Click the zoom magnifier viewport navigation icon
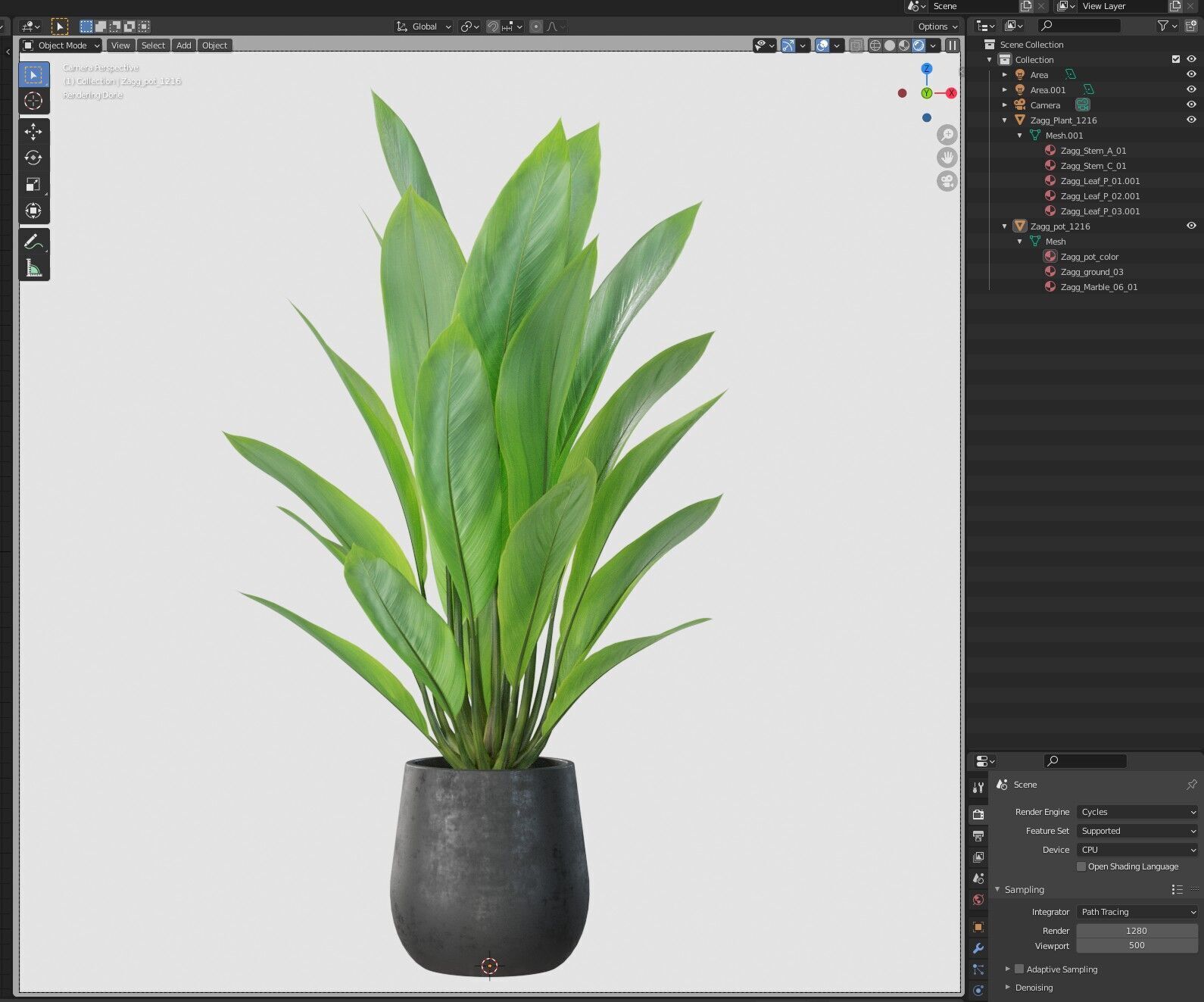The height and width of the screenshot is (1002, 1204). click(947, 135)
